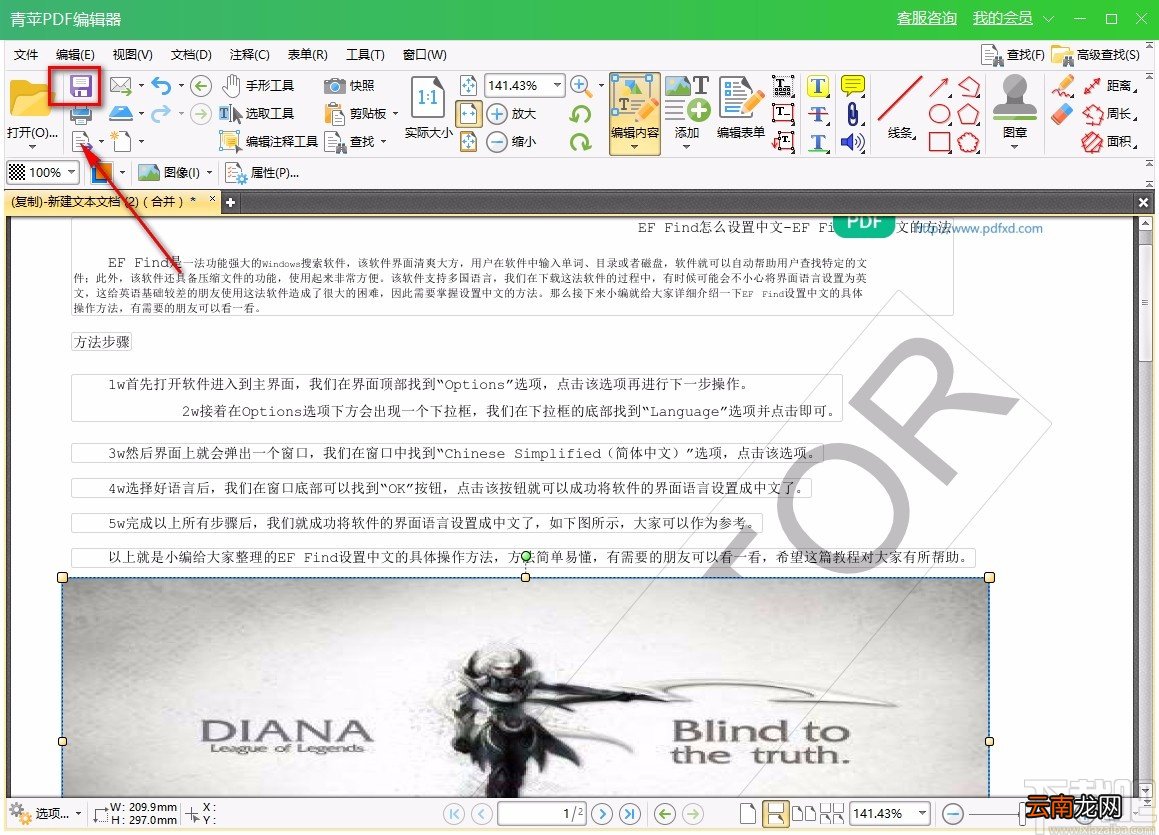Select the yellow highlight text T tool
Screen dimensions: 1159x835
tap(818, 86)
